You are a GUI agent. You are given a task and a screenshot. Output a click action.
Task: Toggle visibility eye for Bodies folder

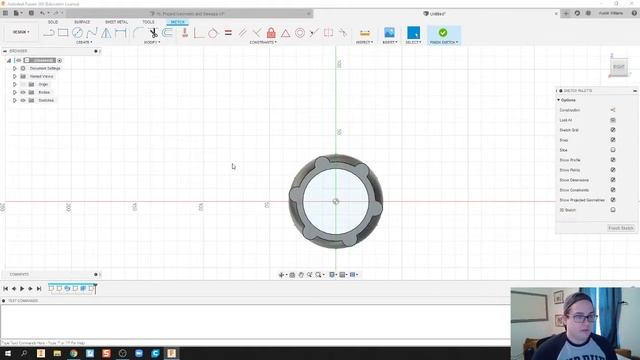click(x=23, y=92)
